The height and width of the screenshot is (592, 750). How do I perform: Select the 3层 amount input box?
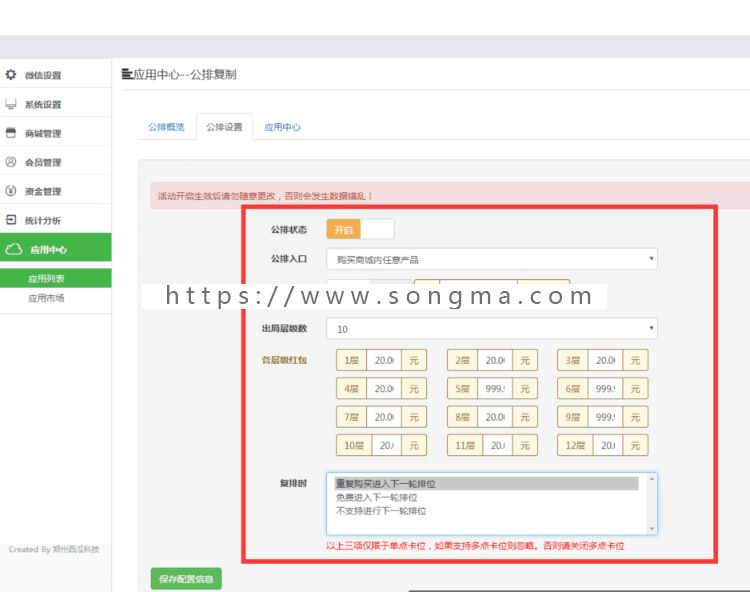[x=605, y=361]
